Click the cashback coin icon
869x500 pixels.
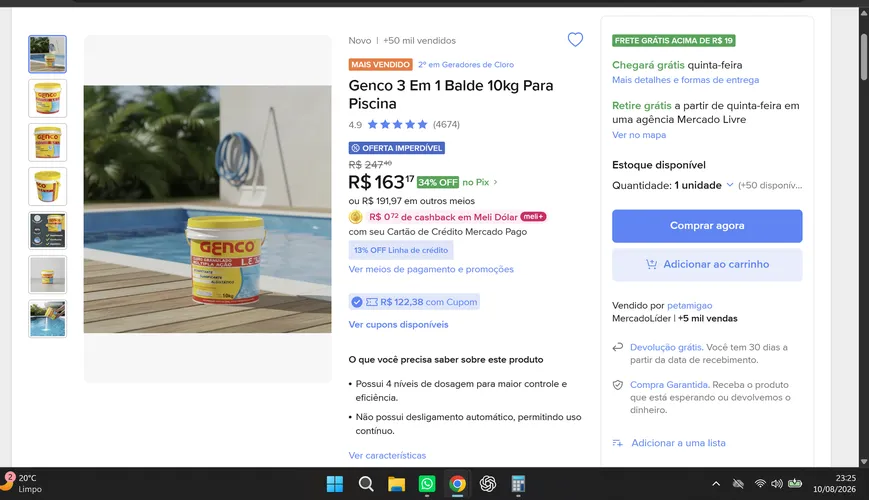(x=355, y=217)
